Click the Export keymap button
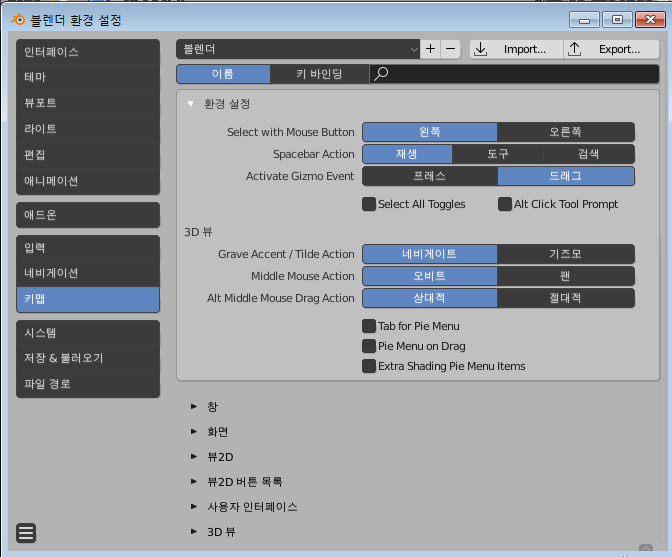The width and height of the screenshot is (672, 557). [x=611, y=49]
